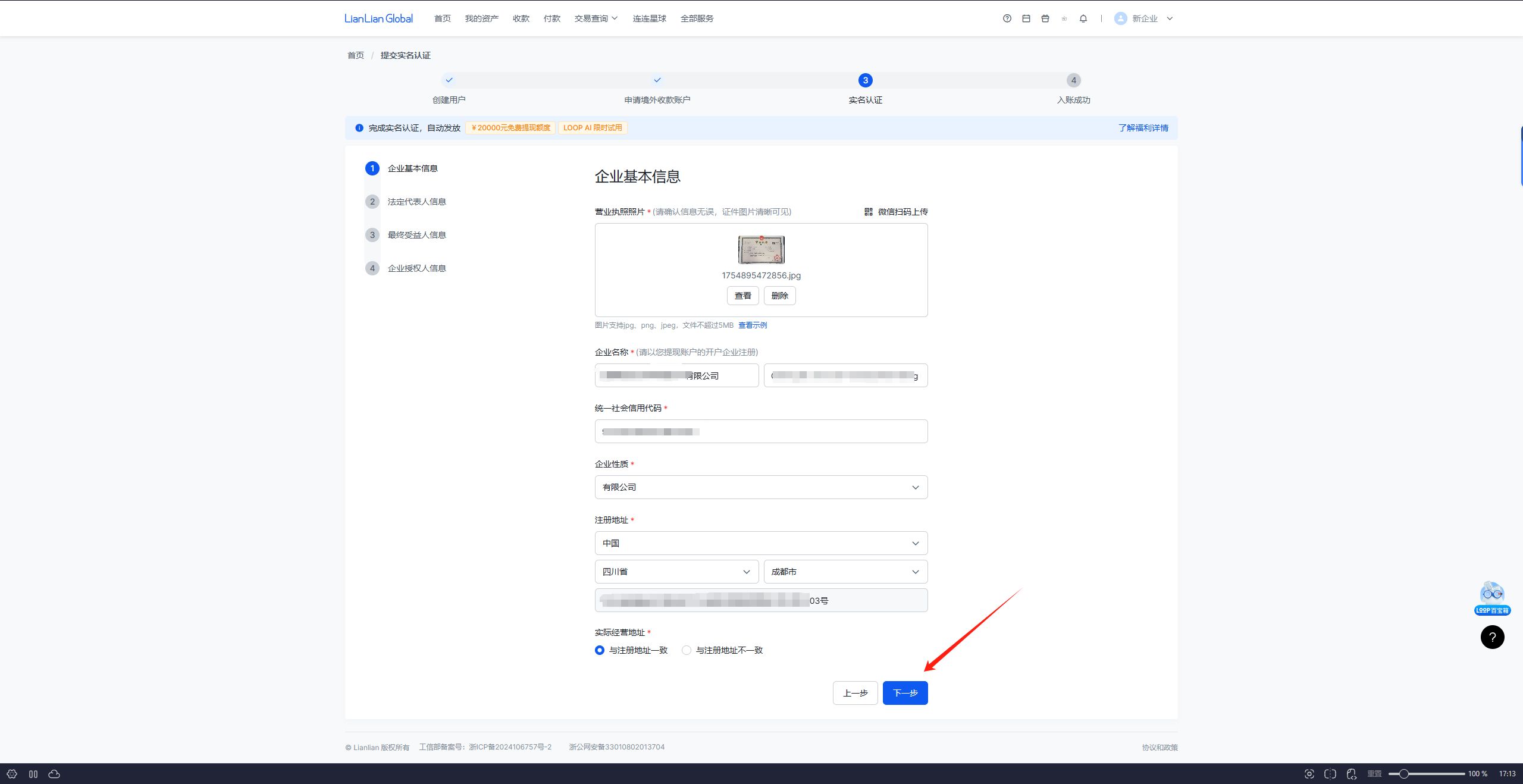The height and width of the screenshot is (784, 1523).
Task: Click the user avatar icon
Action: 1120,18
